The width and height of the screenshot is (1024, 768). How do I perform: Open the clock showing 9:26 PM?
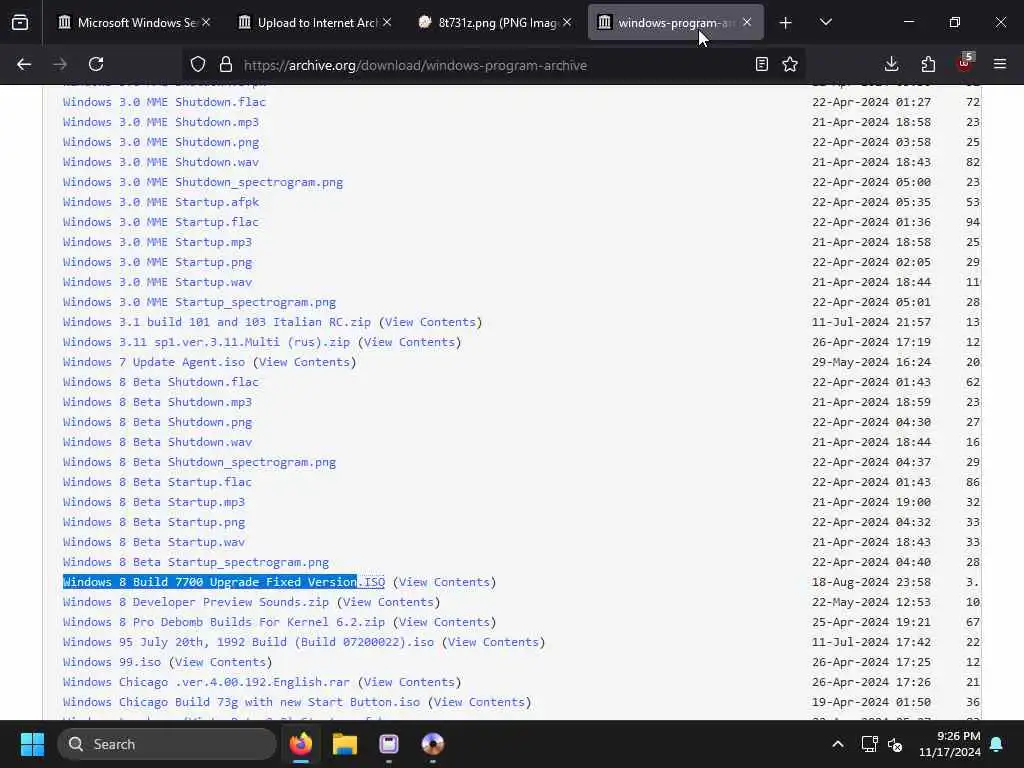tap(949, 744)
